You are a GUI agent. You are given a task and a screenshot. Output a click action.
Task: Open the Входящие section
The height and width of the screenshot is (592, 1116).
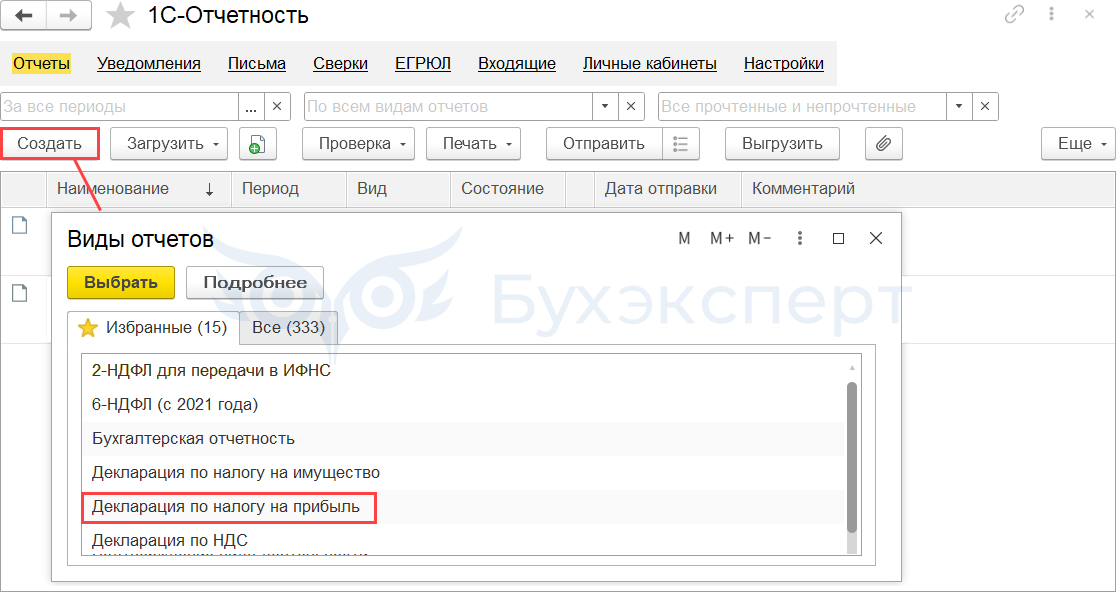(517, 63)
